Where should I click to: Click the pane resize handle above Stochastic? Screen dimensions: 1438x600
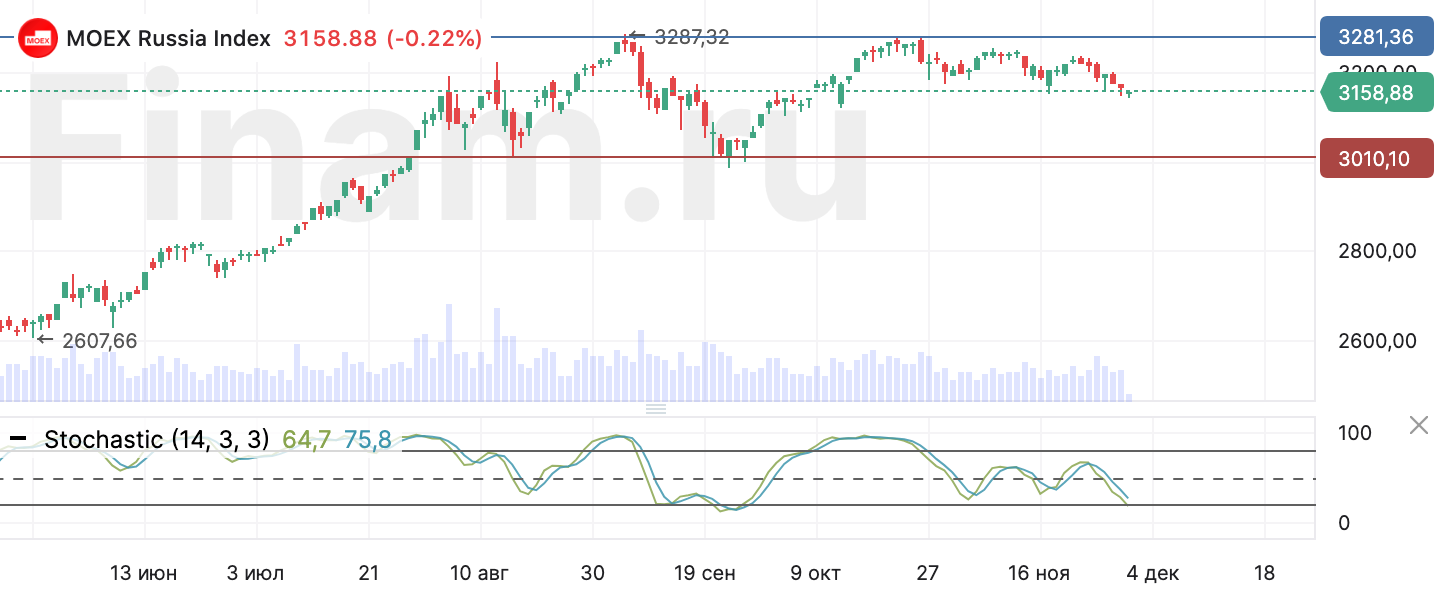tap(656, 409)
